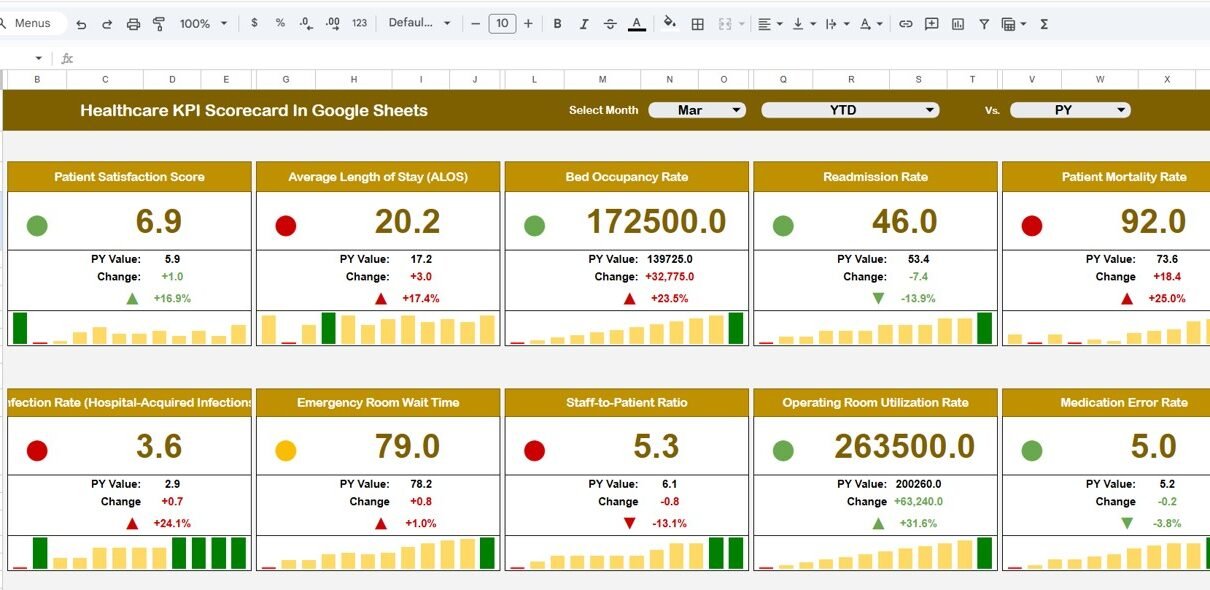This screenshot has width=1210, height=590.
Task: Open the PY comparison dropdown
Action: point(1070,110)
